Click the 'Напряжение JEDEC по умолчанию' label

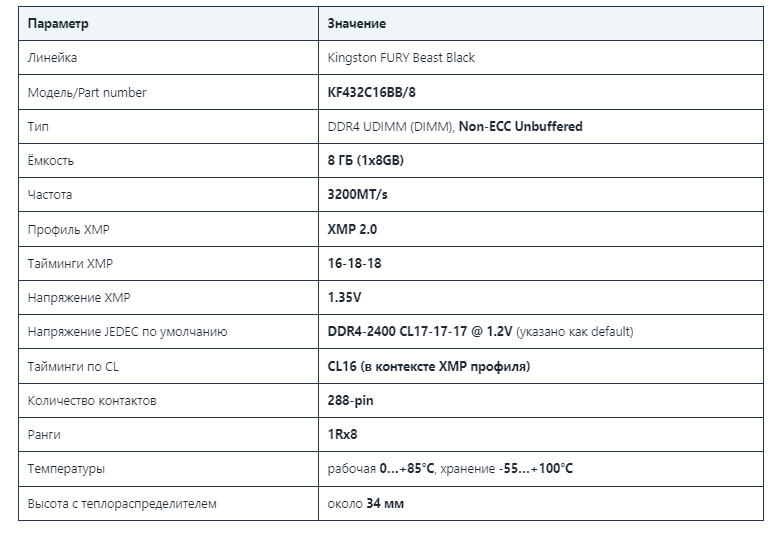click(x=127, y=332)
